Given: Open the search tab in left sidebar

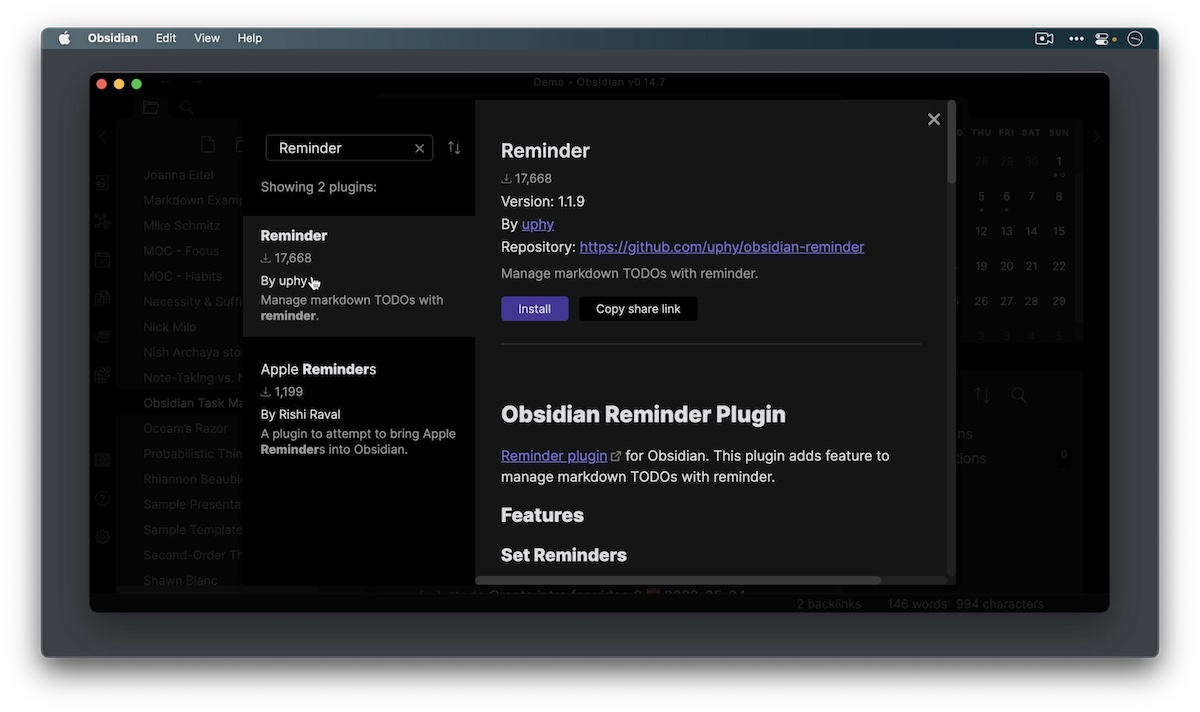Looking at the screenshot, I should pyautogui.click(x=187, y=107).
